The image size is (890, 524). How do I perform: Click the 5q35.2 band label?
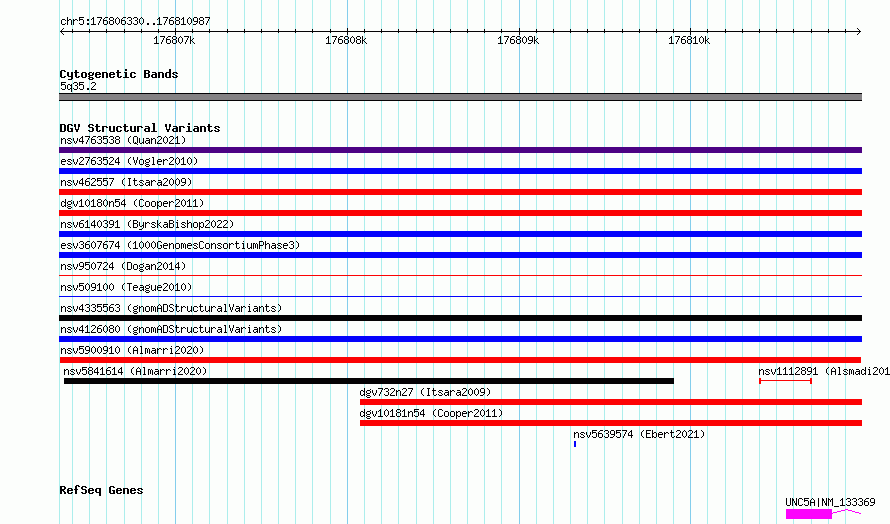click(78, 86)
